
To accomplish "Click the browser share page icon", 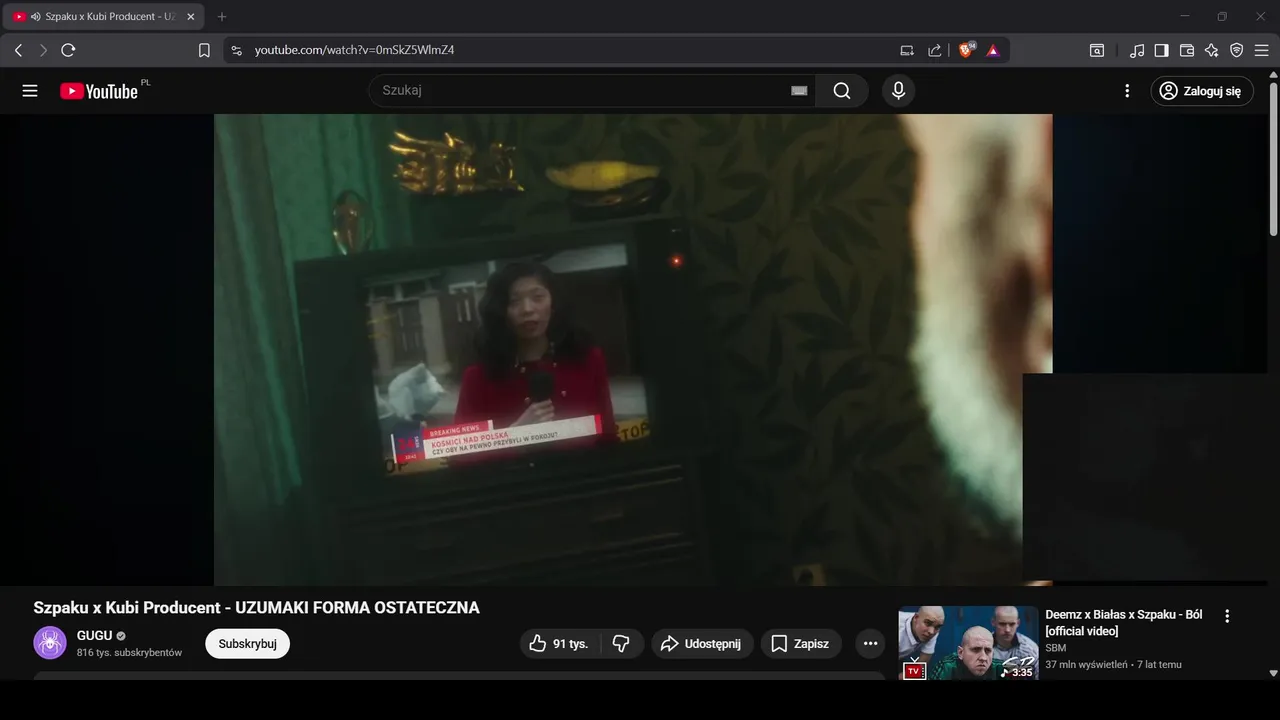I will [x=935, y=50].
